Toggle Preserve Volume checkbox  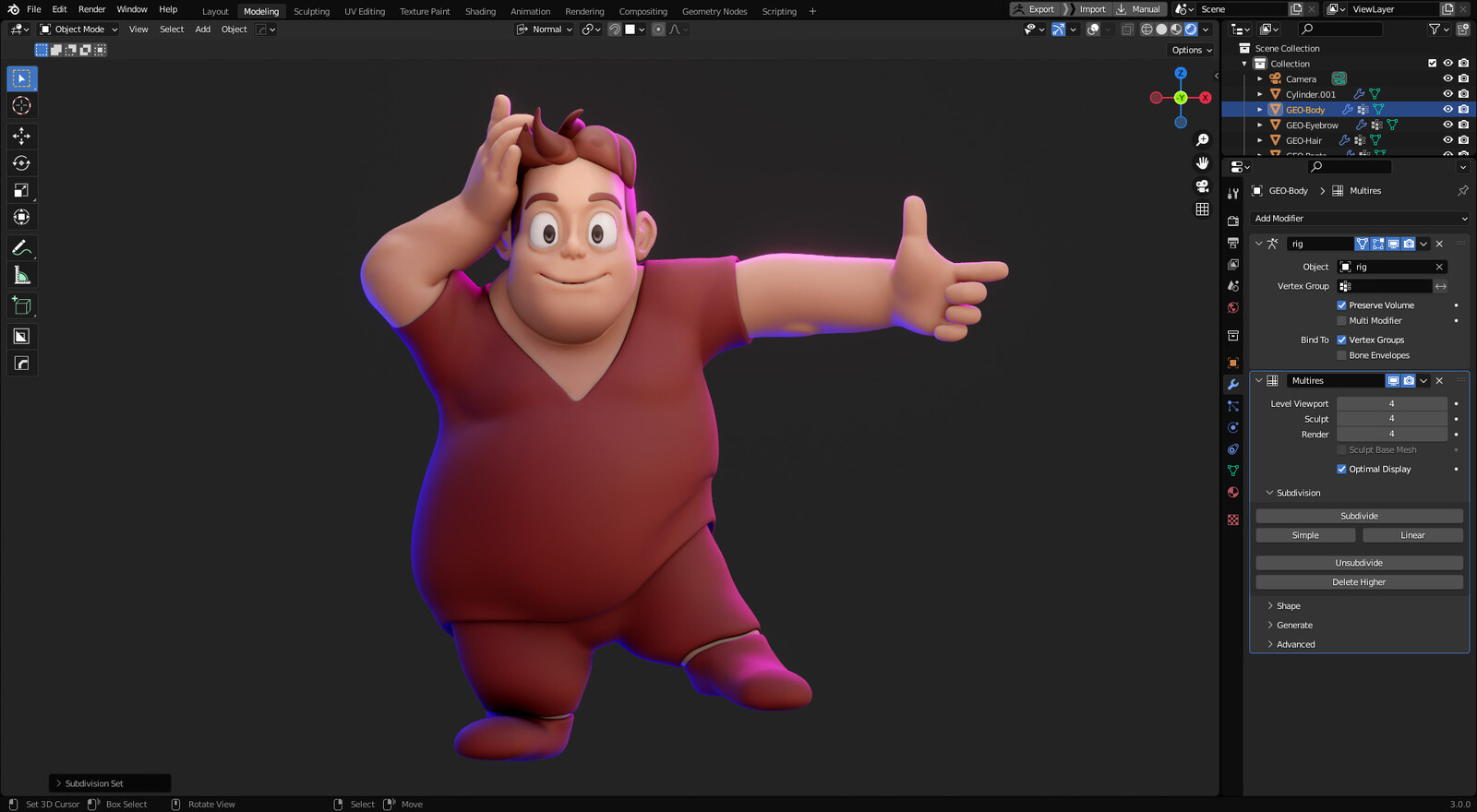pyautogui.click(x=1341, y=305)
